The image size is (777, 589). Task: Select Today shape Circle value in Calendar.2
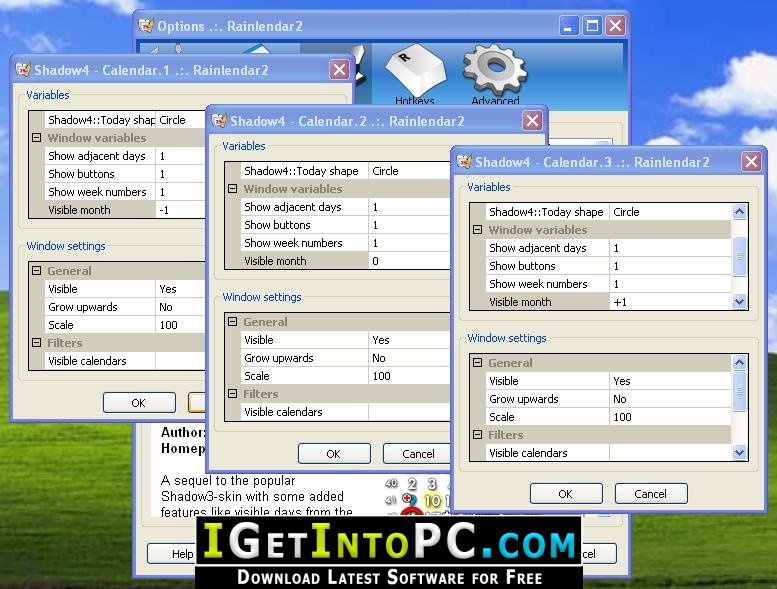coord(409,170)
